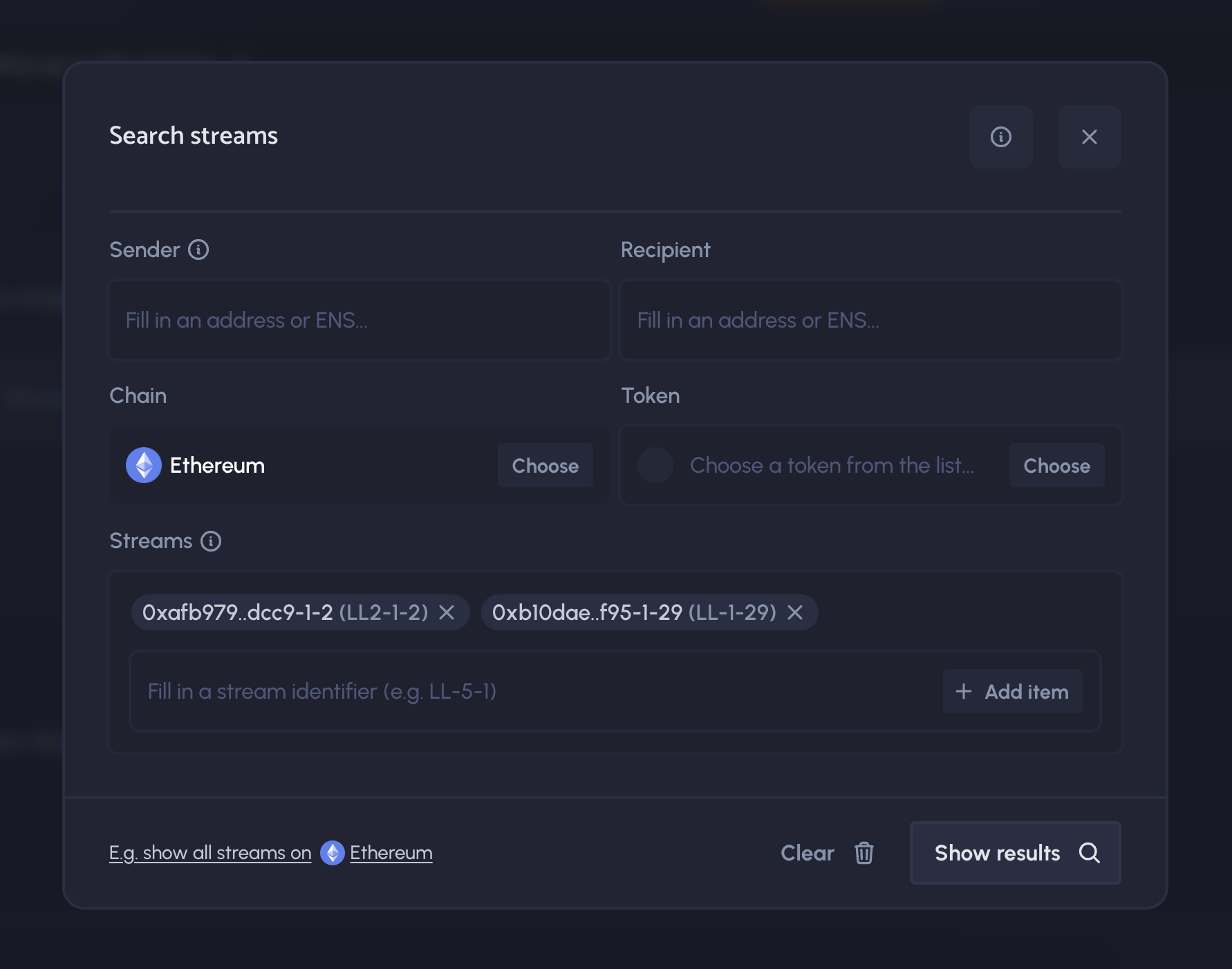
Task: Click the Recipient address input field
Action: click(x=870, y=320)
